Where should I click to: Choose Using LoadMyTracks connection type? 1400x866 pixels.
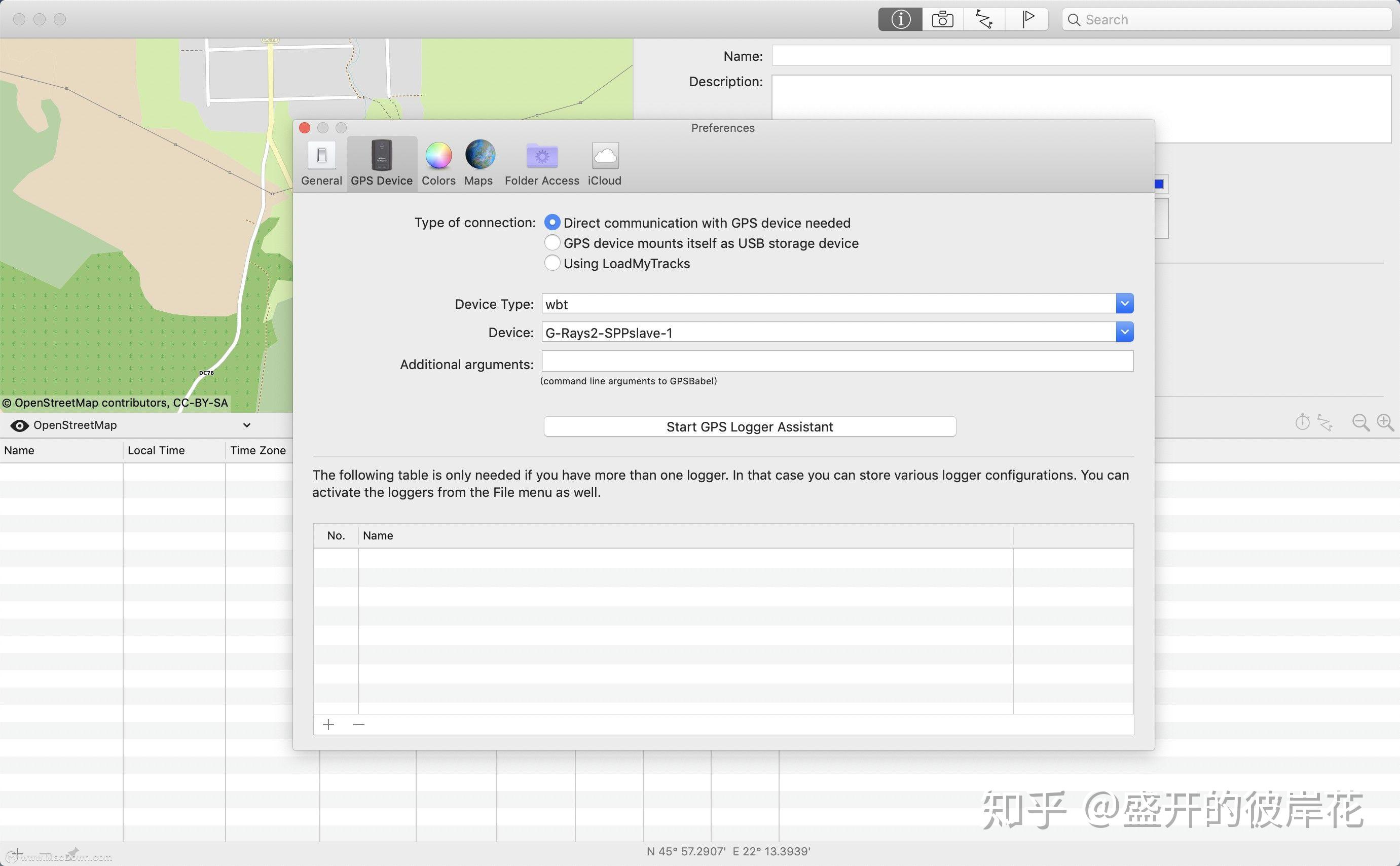552,263
